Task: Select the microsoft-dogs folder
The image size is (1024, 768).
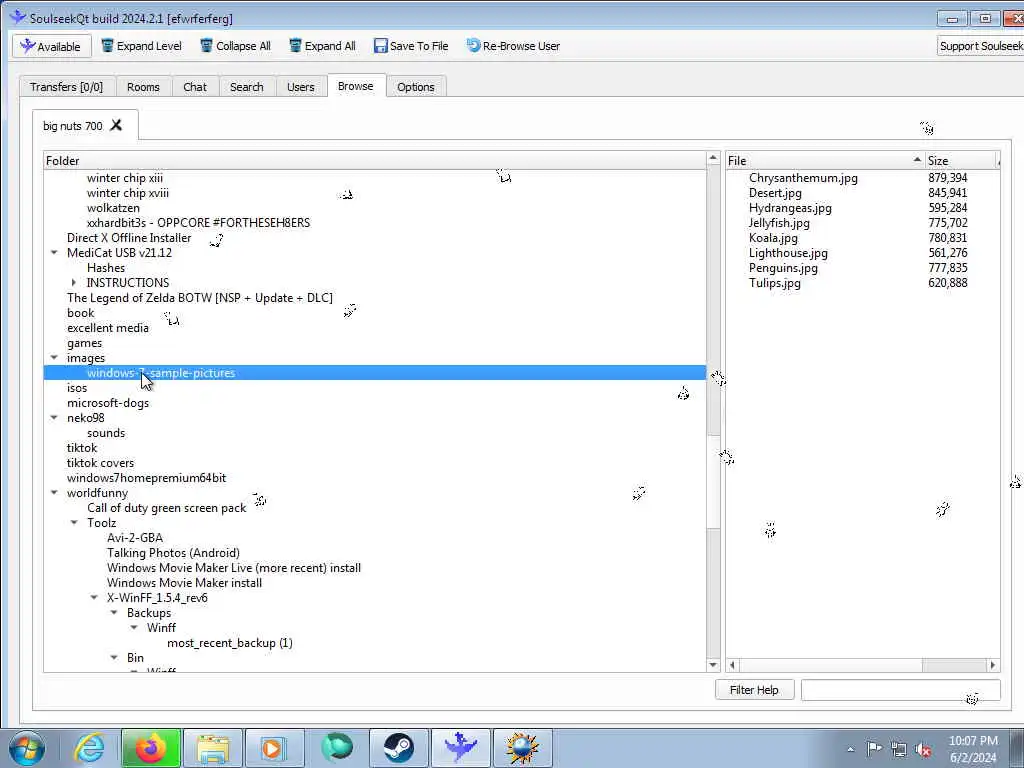Action: (108, 403)
